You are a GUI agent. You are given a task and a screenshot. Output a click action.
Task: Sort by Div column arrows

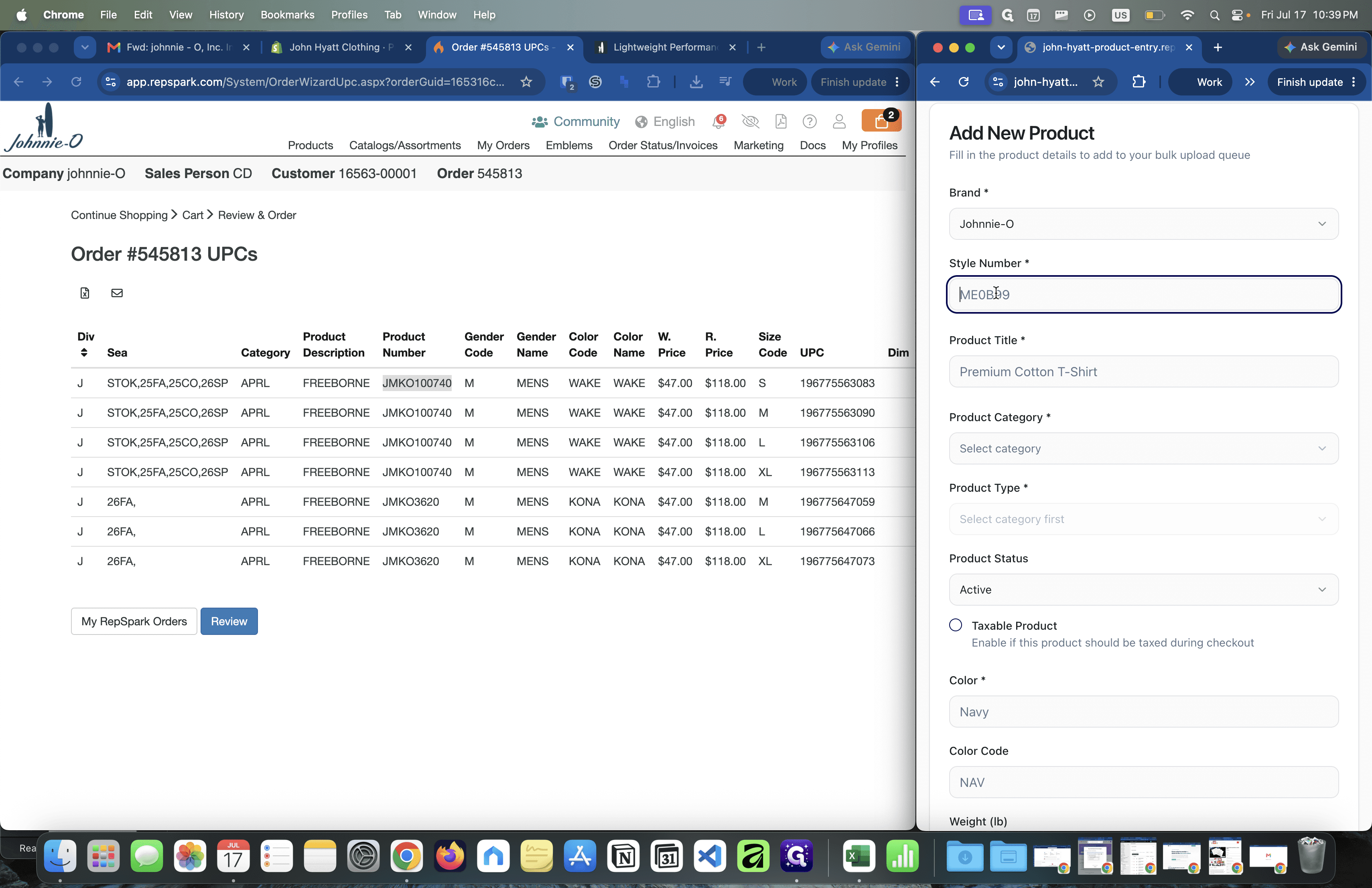pos(84,353)
